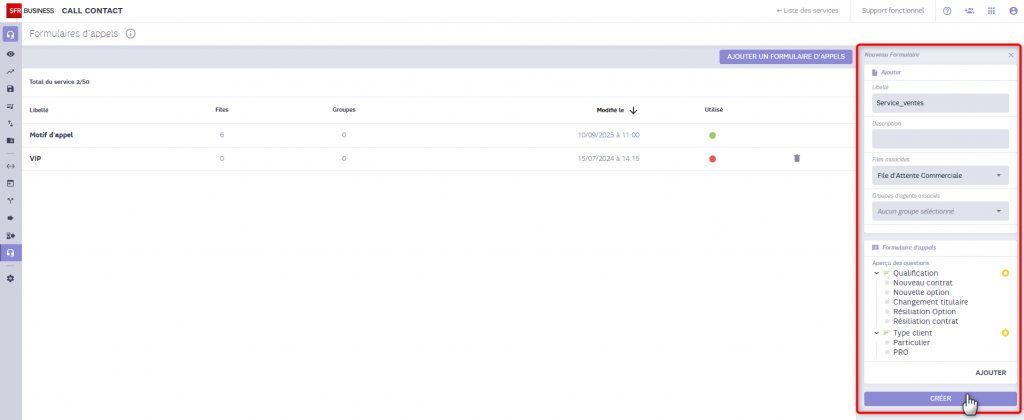Open the contact folder sidebar icon
This screenshot has height=420, width=1024.
pyautogui.click(x=10, y=140)
